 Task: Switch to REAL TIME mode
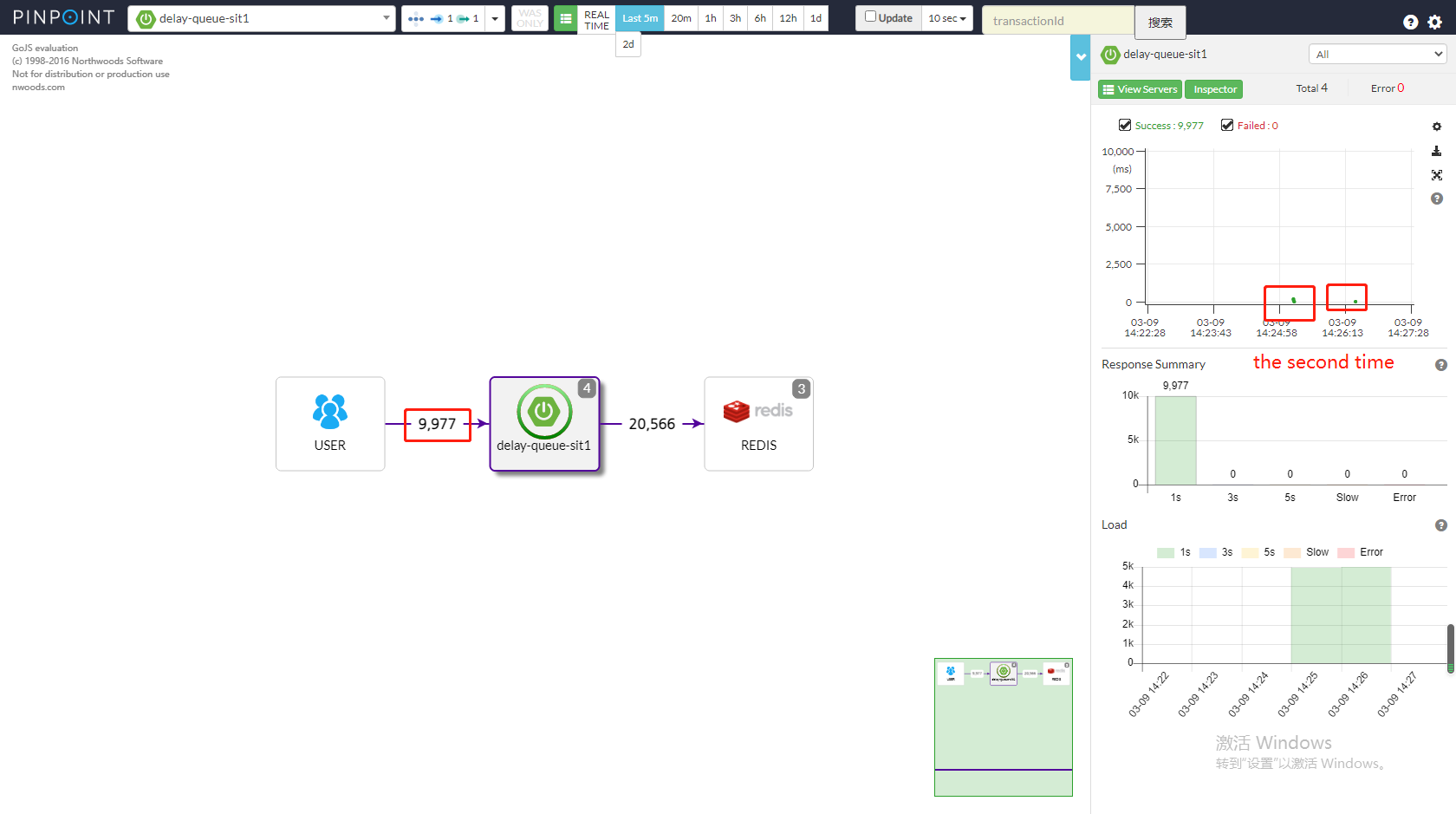click(x=596, y=19)
